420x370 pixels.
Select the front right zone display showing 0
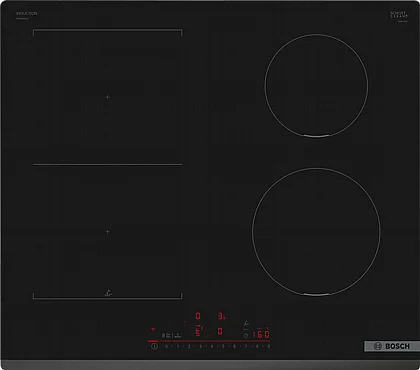click(x=220, y=331)
